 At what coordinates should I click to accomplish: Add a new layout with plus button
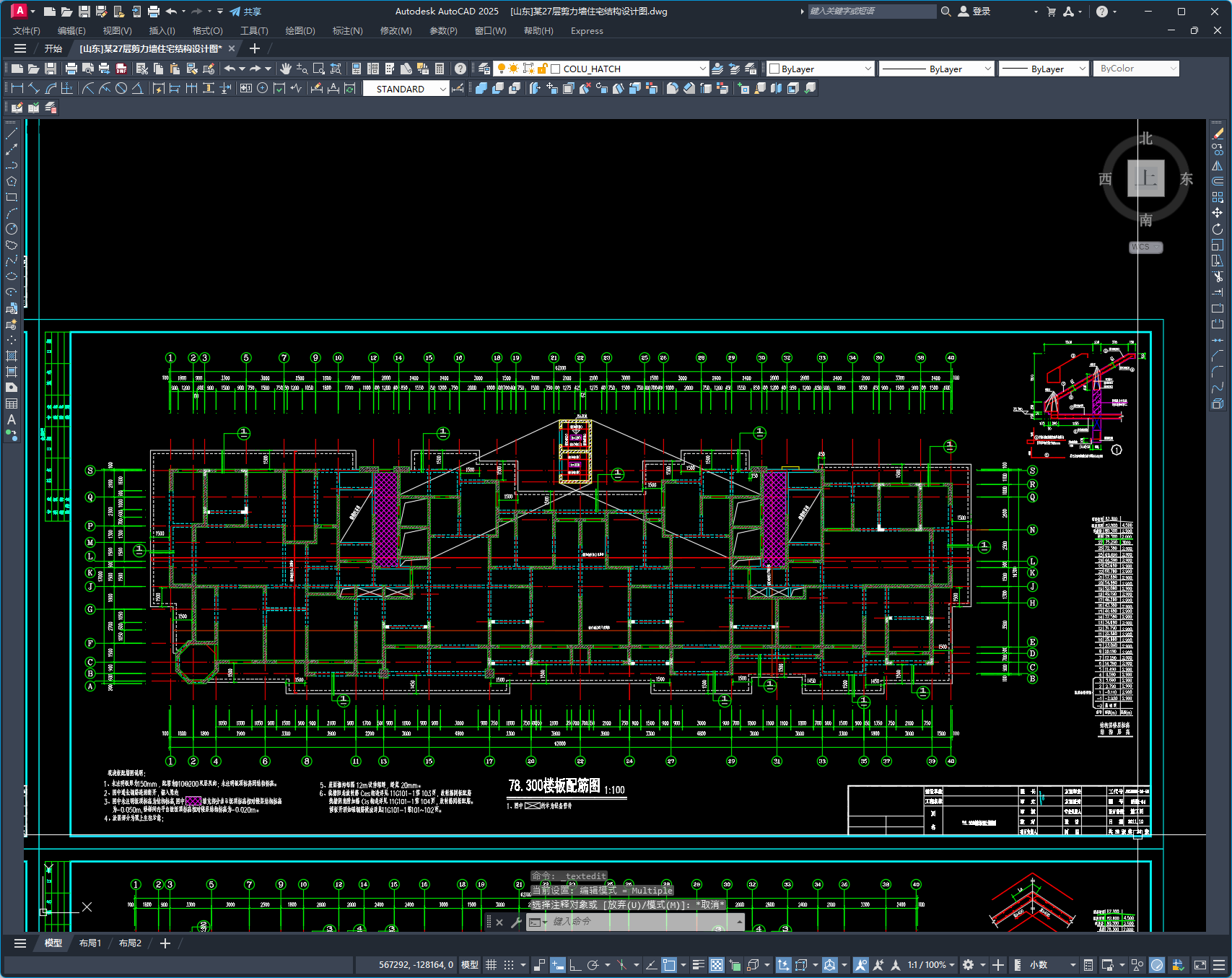[165, 943]
